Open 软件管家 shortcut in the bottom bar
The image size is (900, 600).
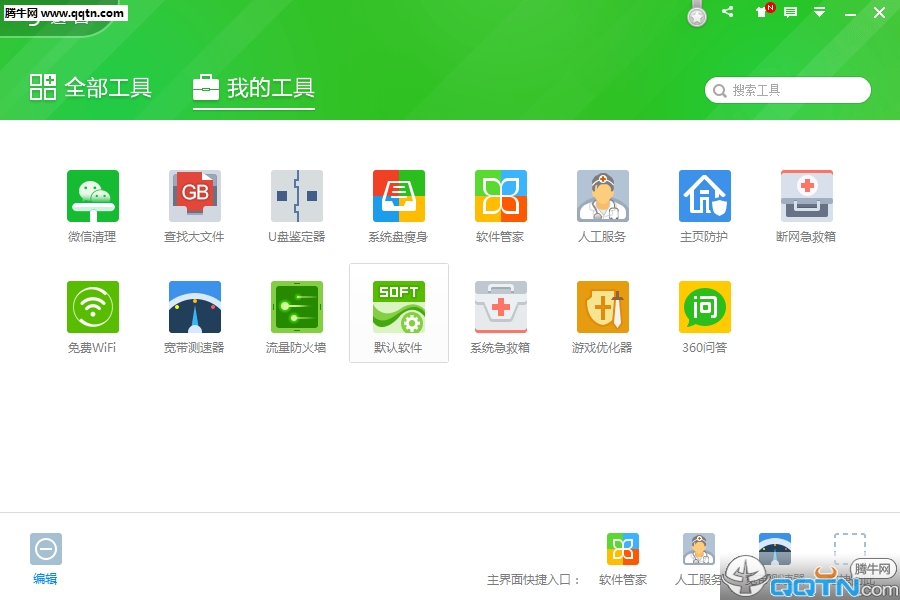623,549
